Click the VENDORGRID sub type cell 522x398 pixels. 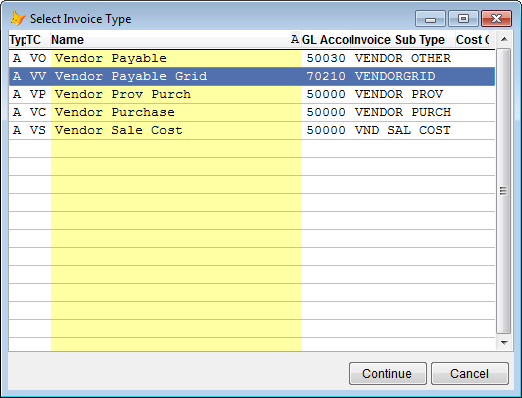click(403, 76)
